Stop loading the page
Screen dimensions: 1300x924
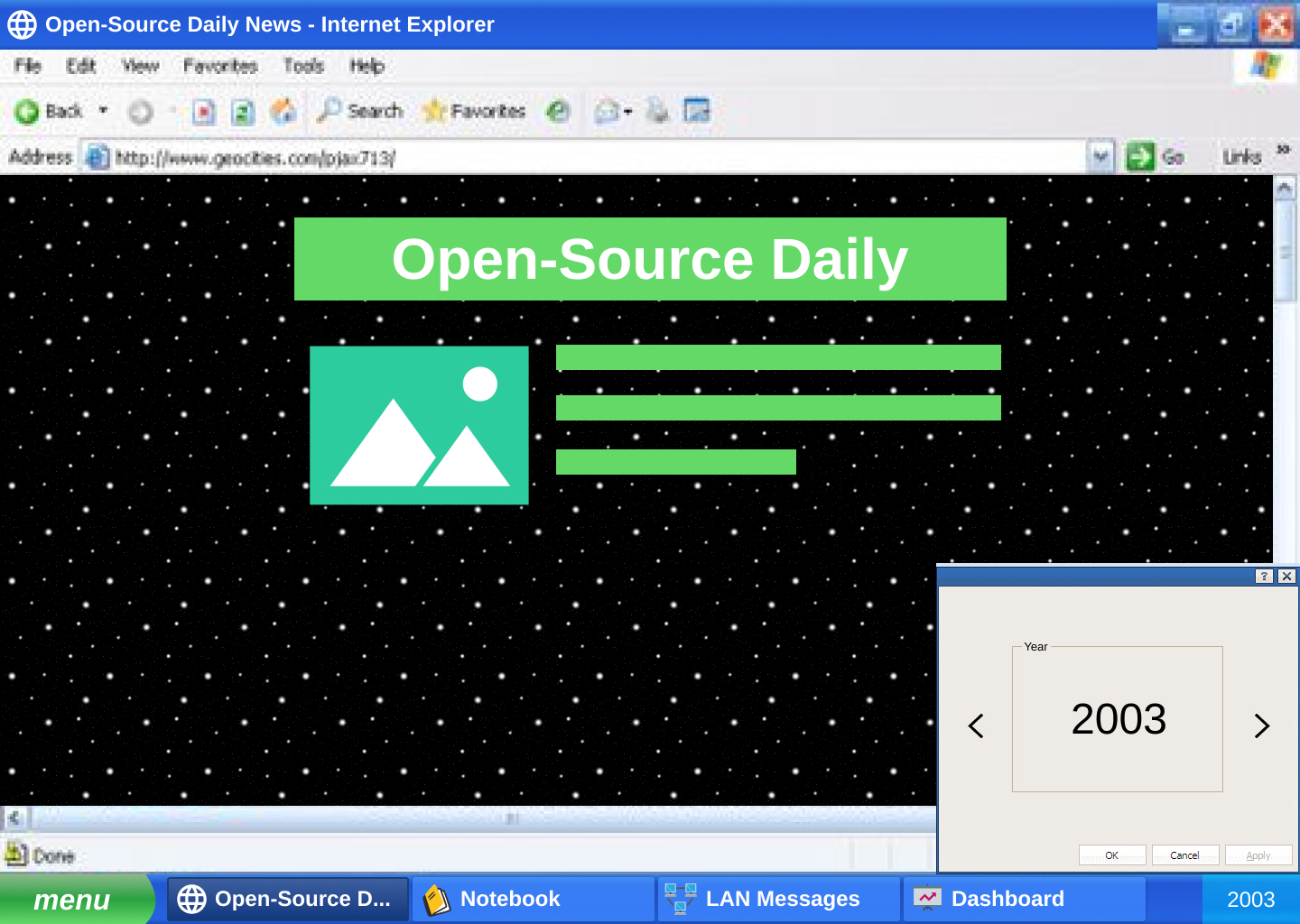[x=204, y=112]
